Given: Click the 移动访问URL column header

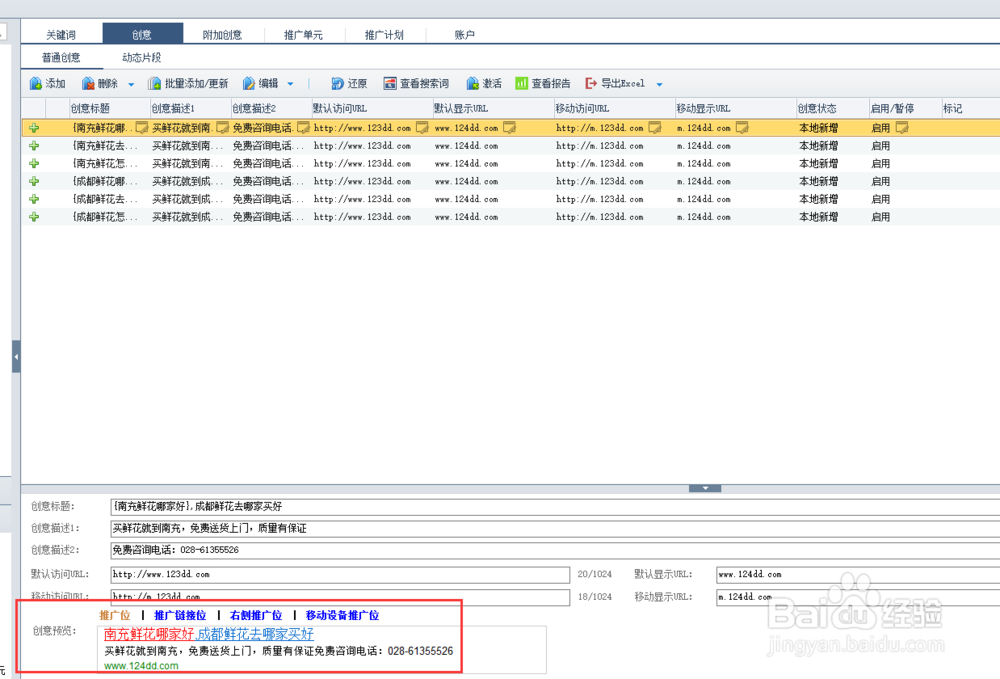Looking at the screenshot, I should coord(614,108).
